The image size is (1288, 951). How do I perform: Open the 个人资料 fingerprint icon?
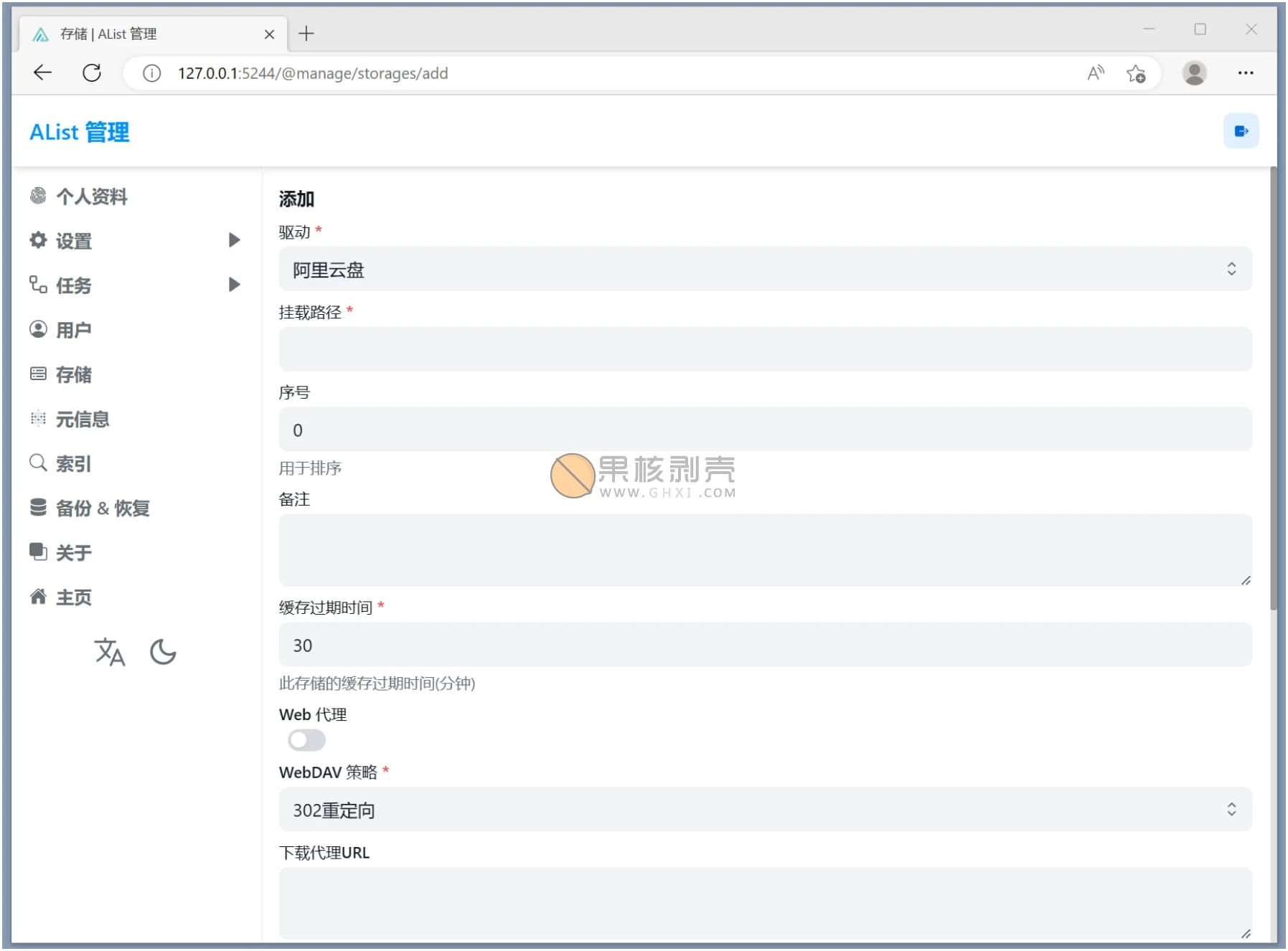click(39, 196)
